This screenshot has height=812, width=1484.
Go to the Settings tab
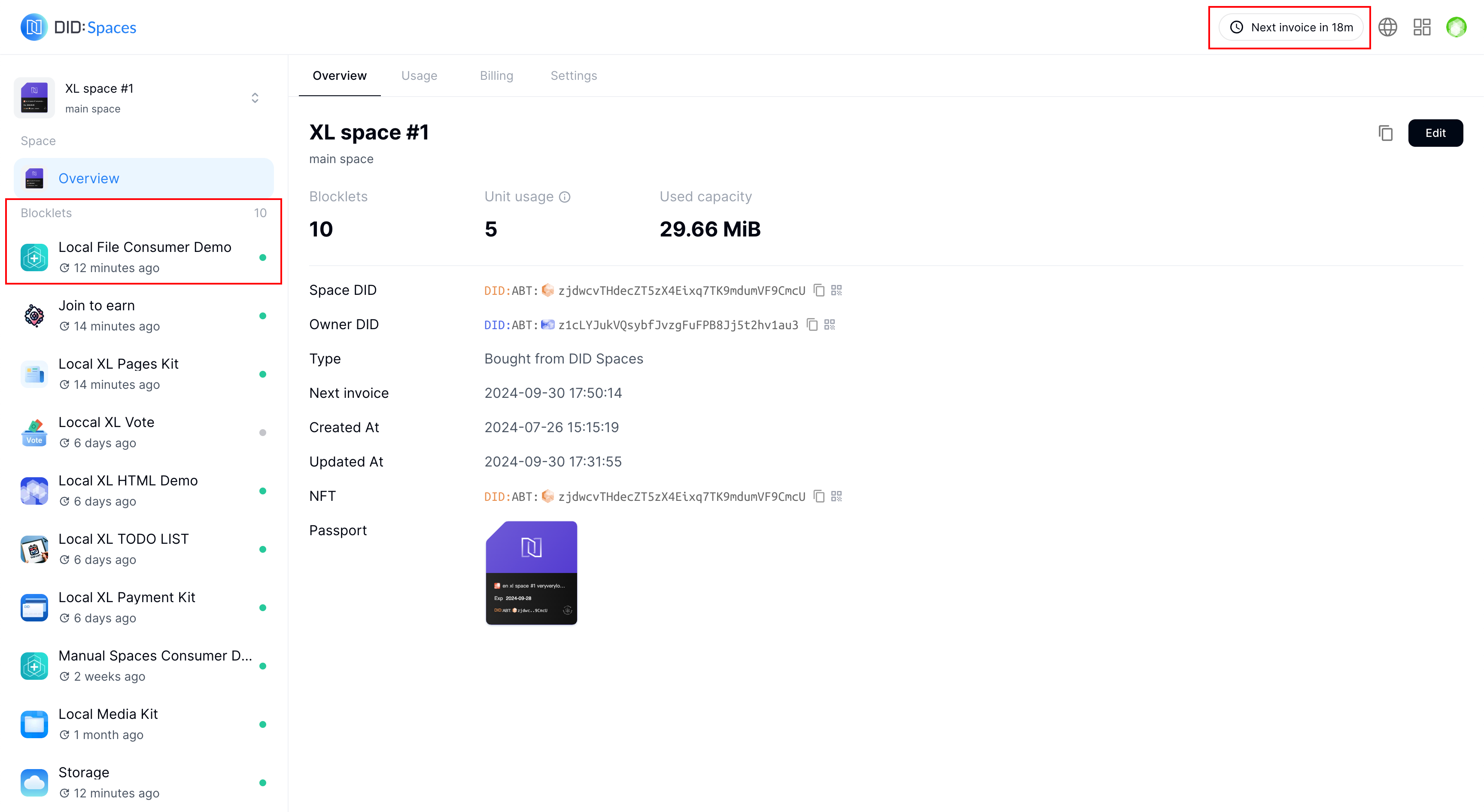(x=573, y=76)
